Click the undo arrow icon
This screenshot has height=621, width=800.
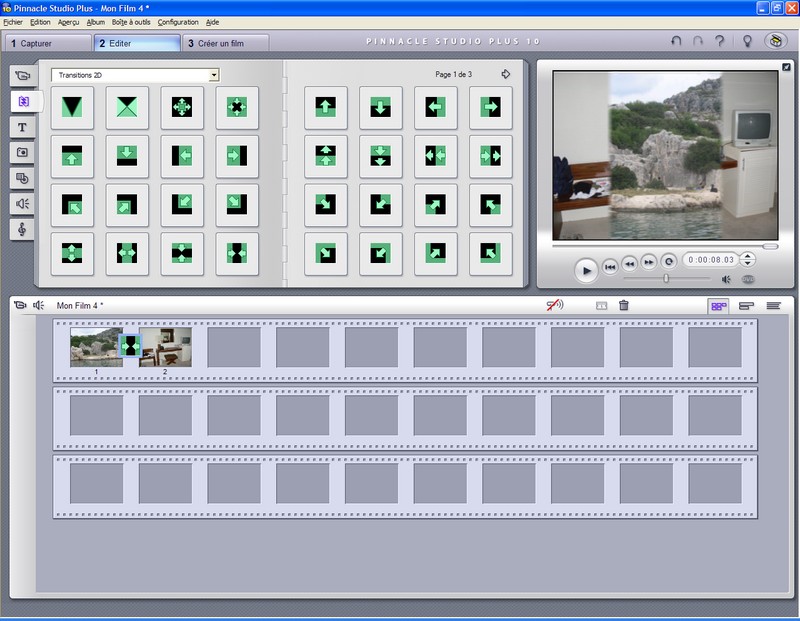pos(676,41)
